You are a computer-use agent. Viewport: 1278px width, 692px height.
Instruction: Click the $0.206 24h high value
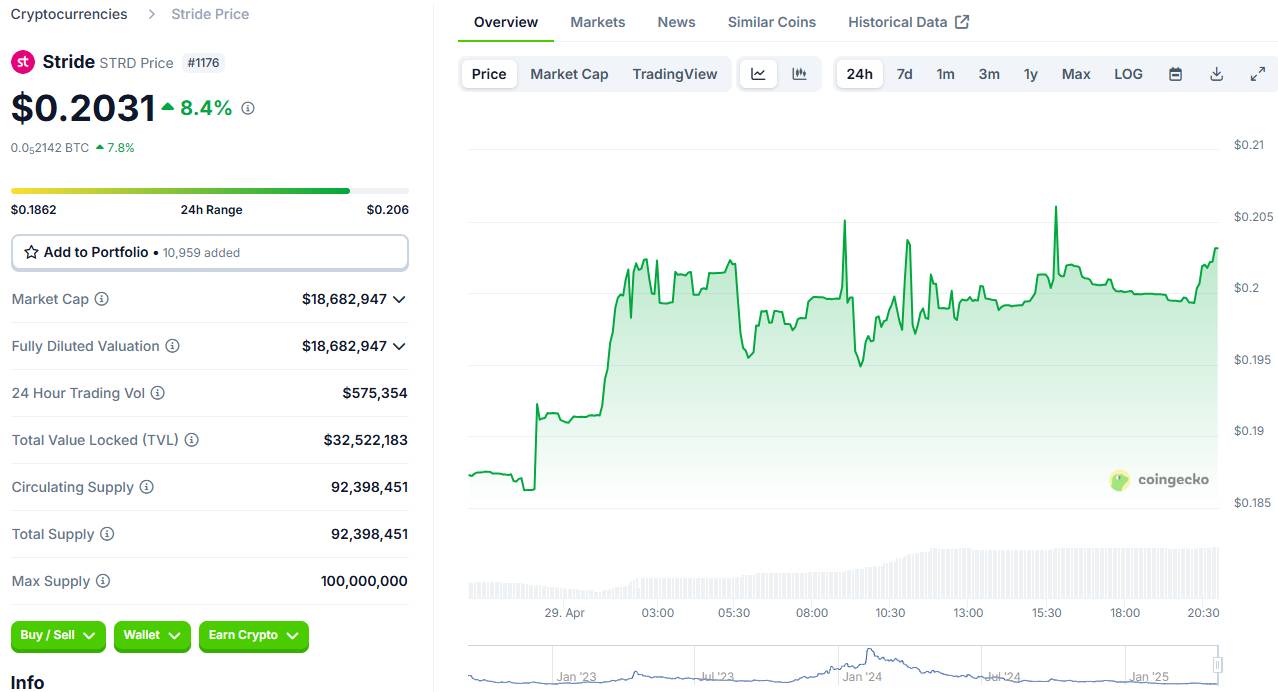click(387, 210)
